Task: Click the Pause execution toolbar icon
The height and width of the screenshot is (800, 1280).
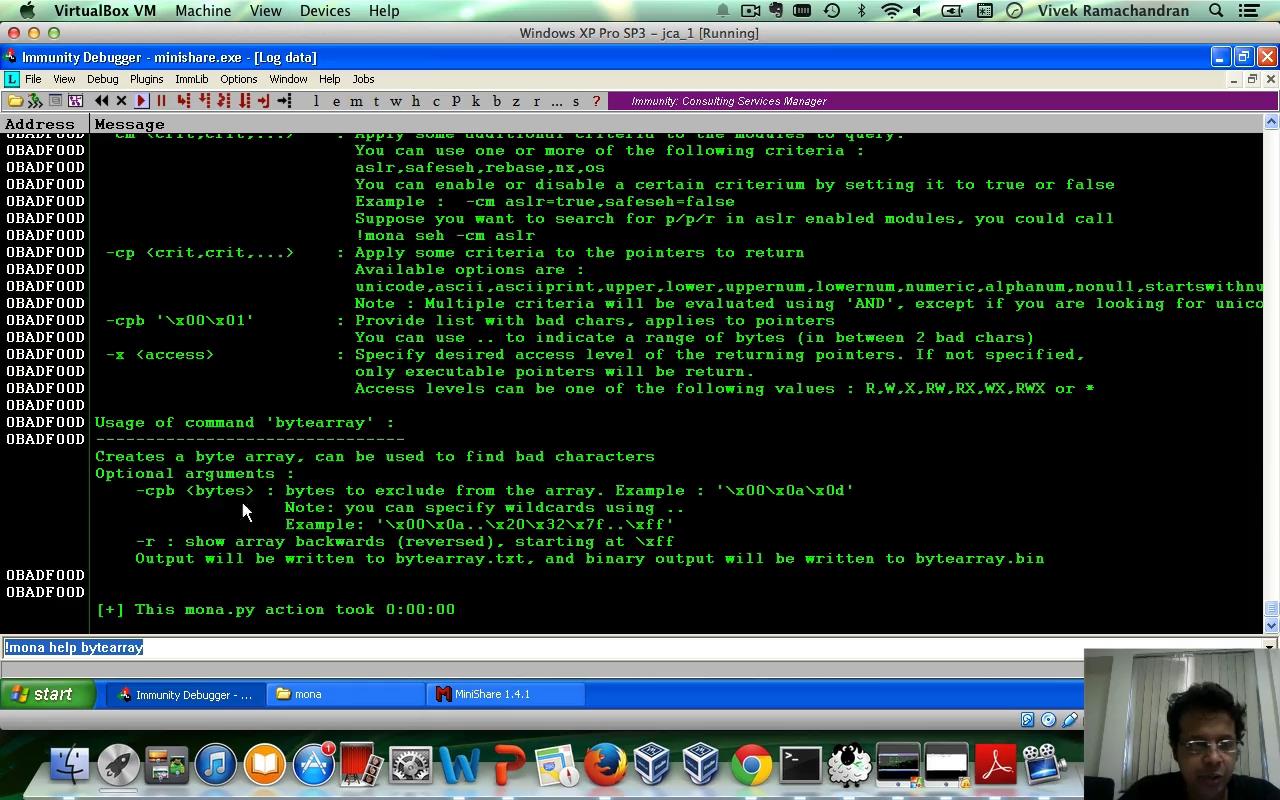Action: point(161,101)
